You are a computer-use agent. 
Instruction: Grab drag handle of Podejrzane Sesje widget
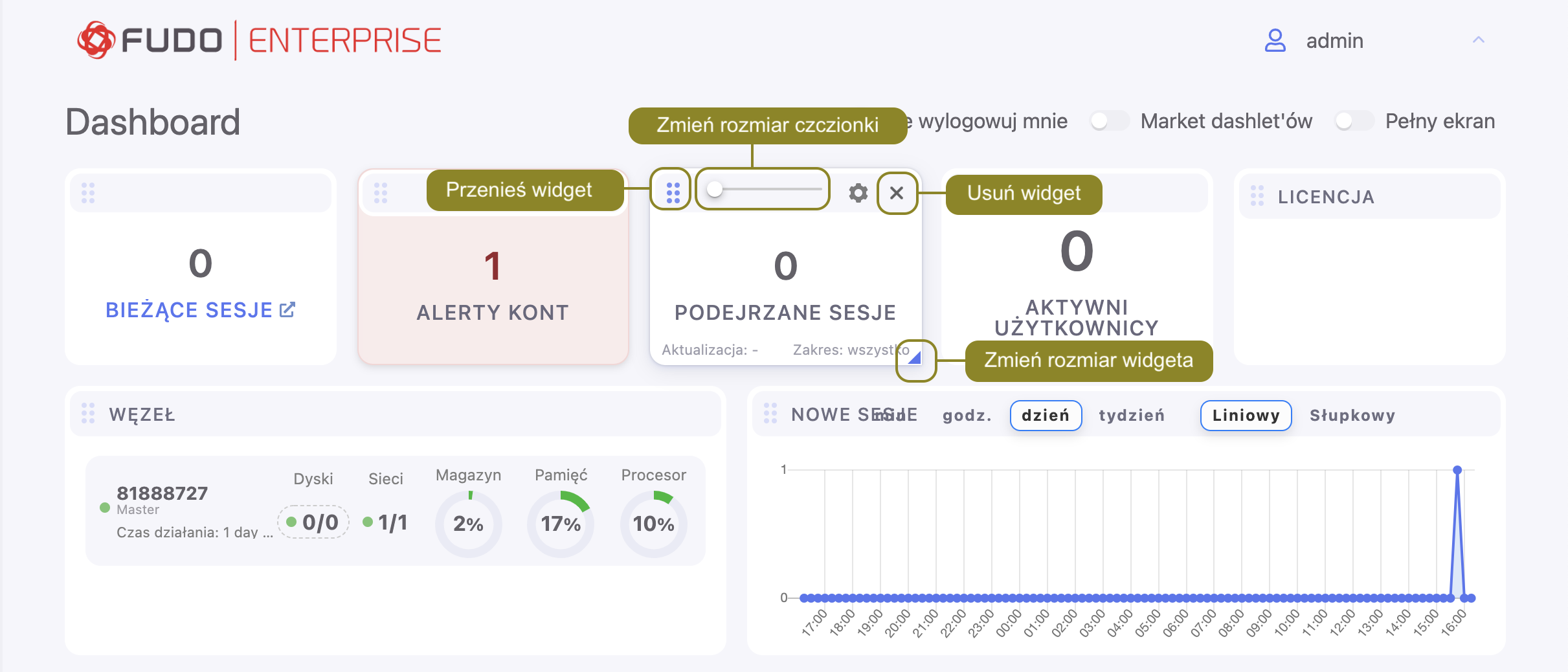pyautogui.click(x=673, y=192)
